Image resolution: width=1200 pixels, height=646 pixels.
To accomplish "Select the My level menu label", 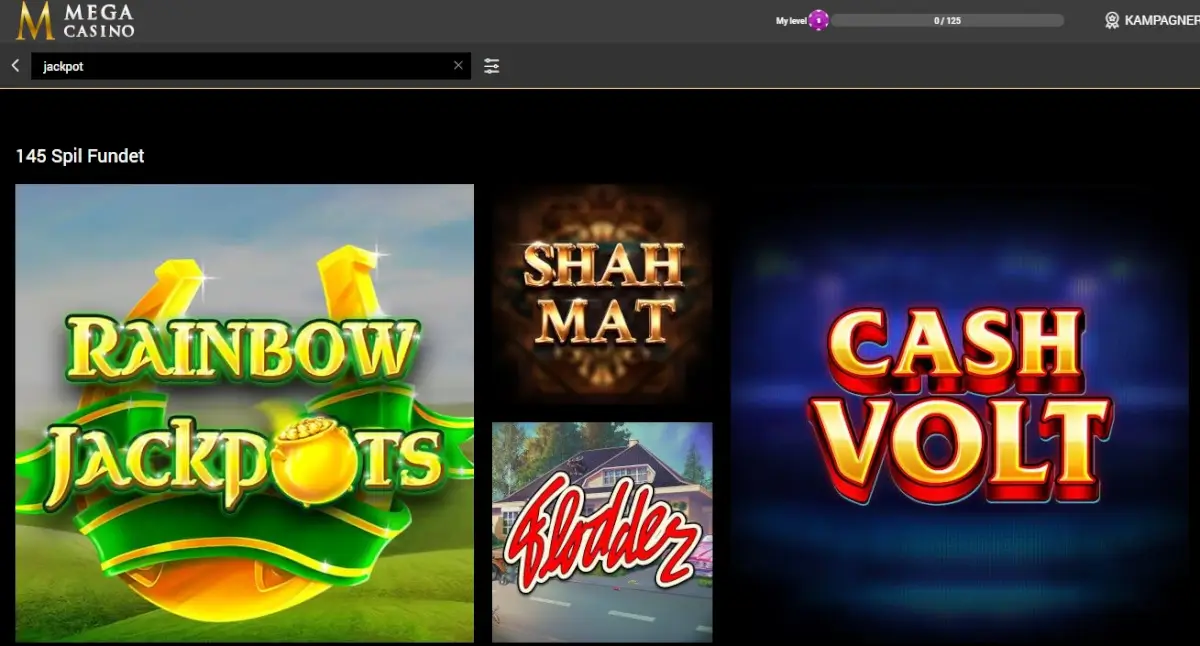I will [789, 19].
